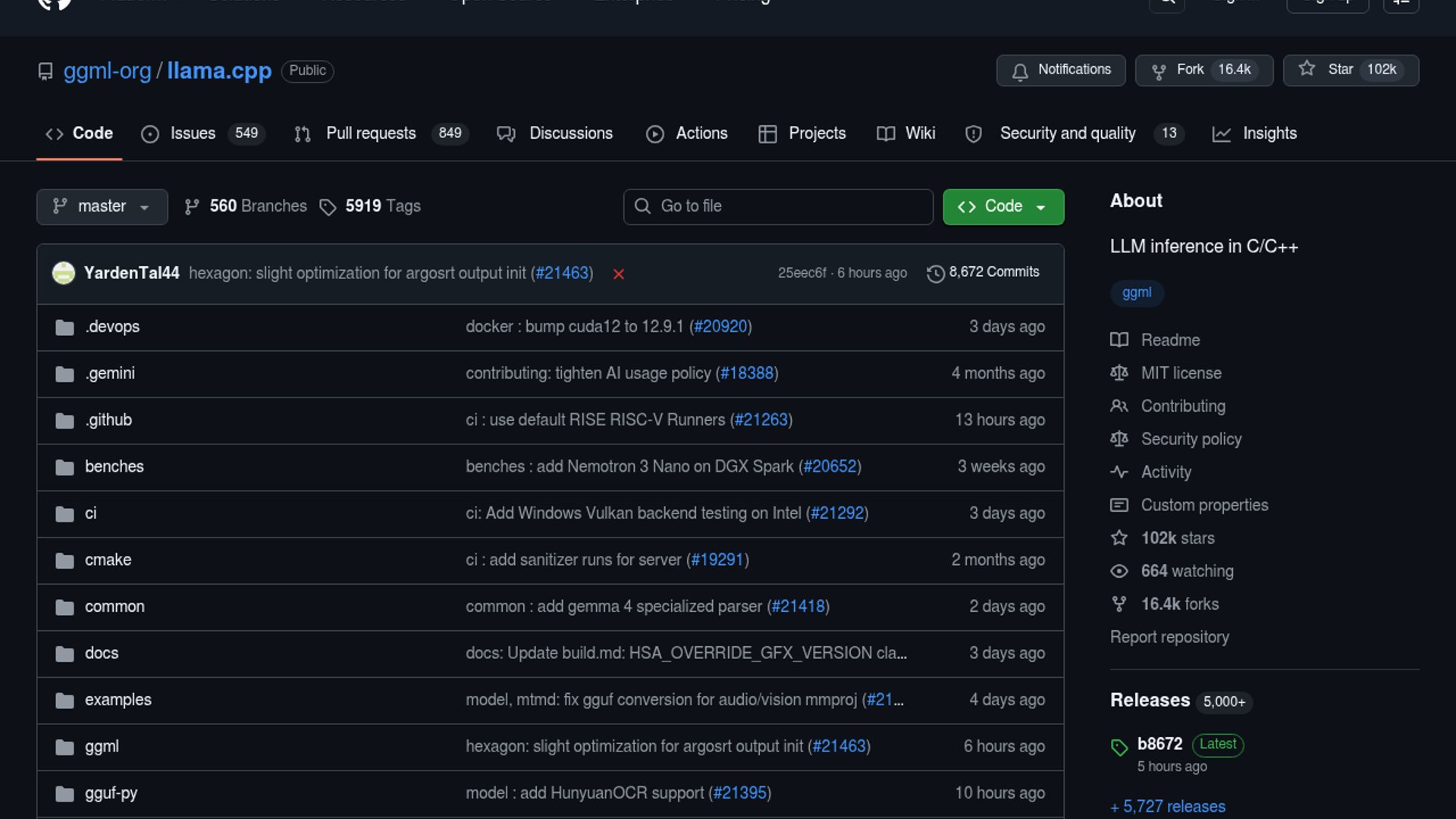Click the eye icon next to 664 watching

pyautogui.click(x=1119, y=571)
